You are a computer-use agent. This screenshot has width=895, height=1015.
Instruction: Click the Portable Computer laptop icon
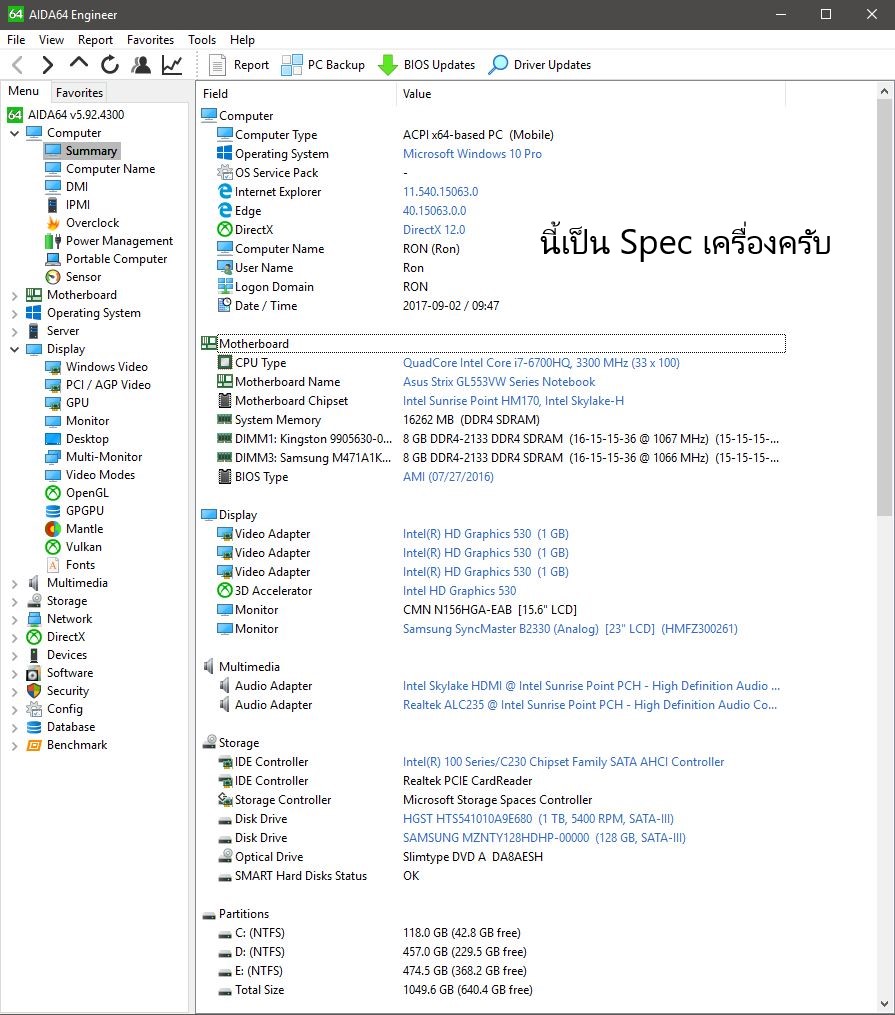[x=53, y=259]
